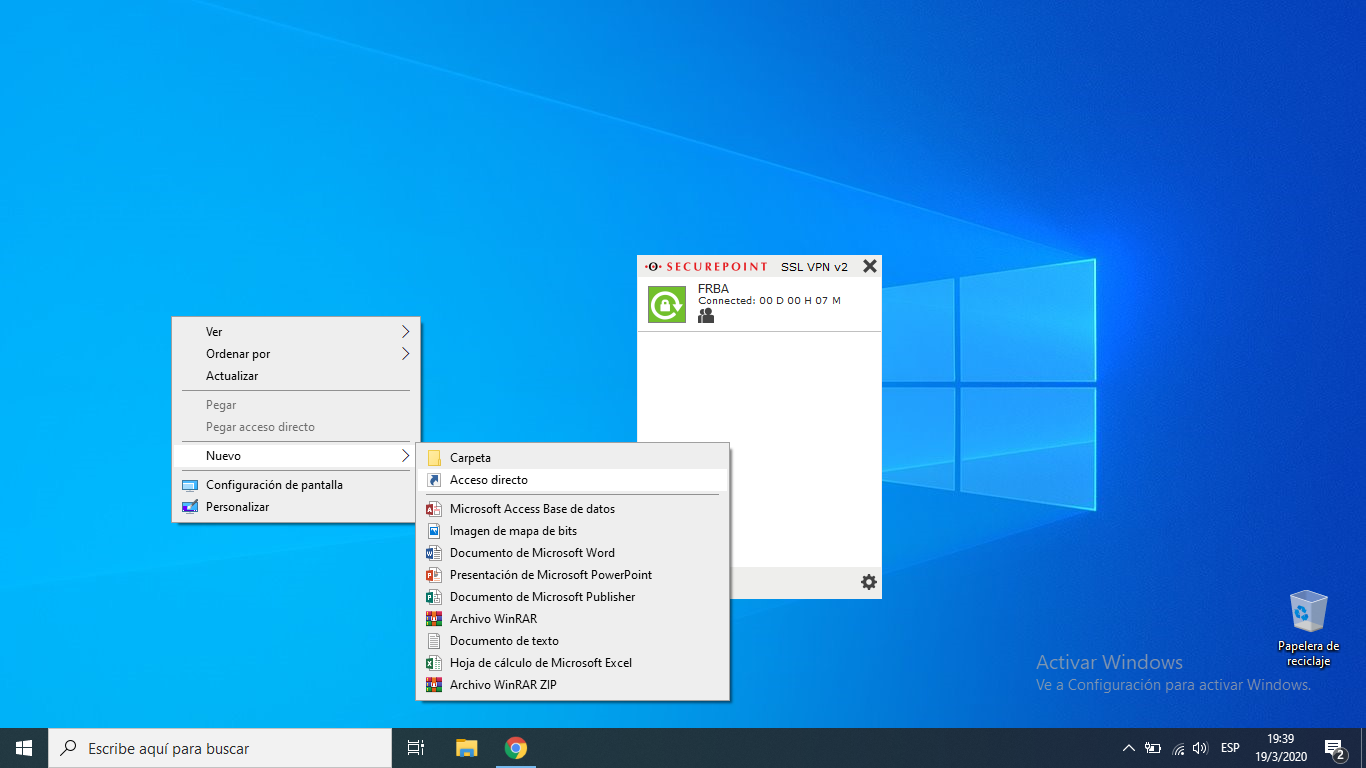Select Papelera de reciclaje desktop icon
The height and width of the screenshot is (768, 1366).
pos(1308,629)
